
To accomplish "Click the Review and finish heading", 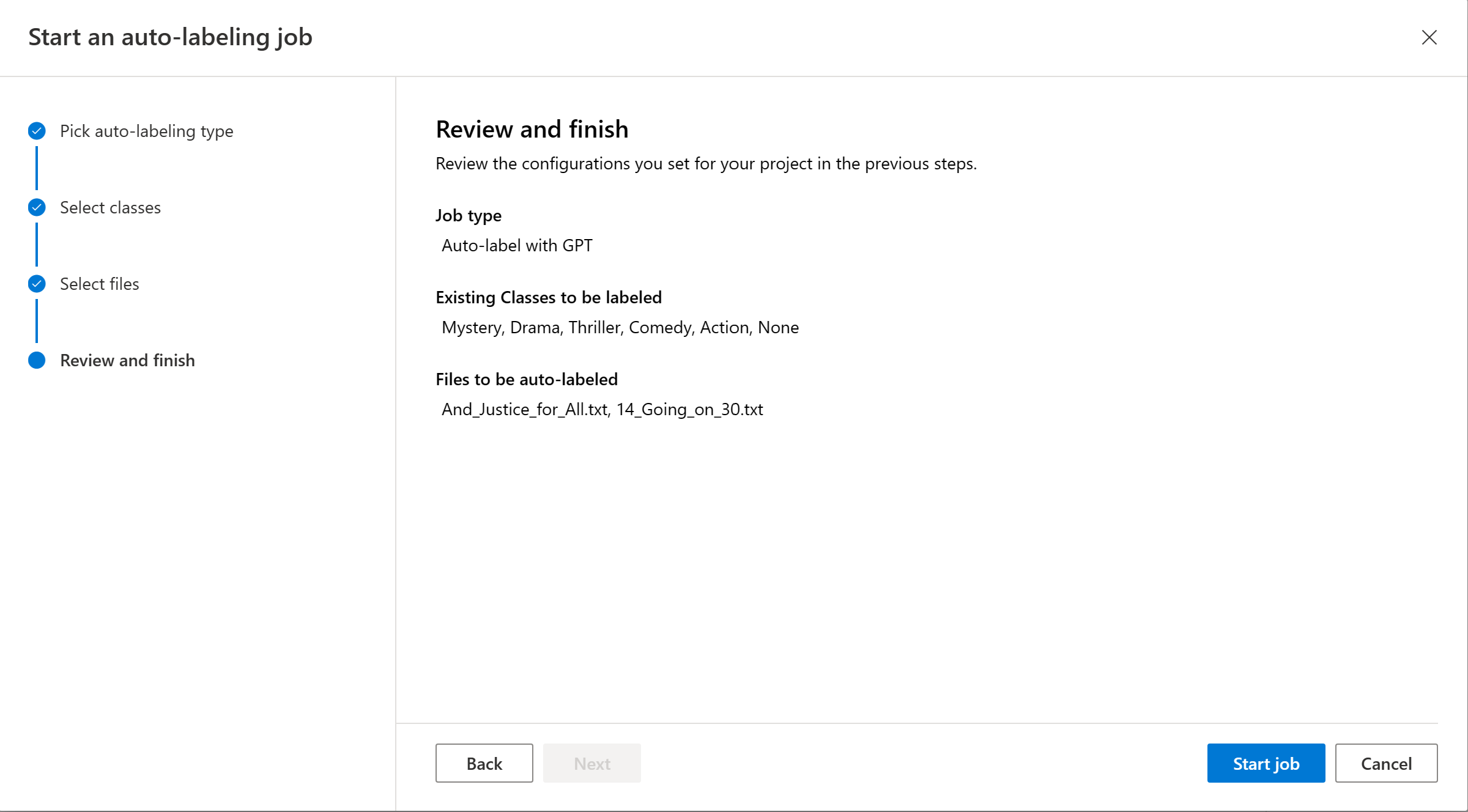I will pyautogui.click(x=532, y=129).
